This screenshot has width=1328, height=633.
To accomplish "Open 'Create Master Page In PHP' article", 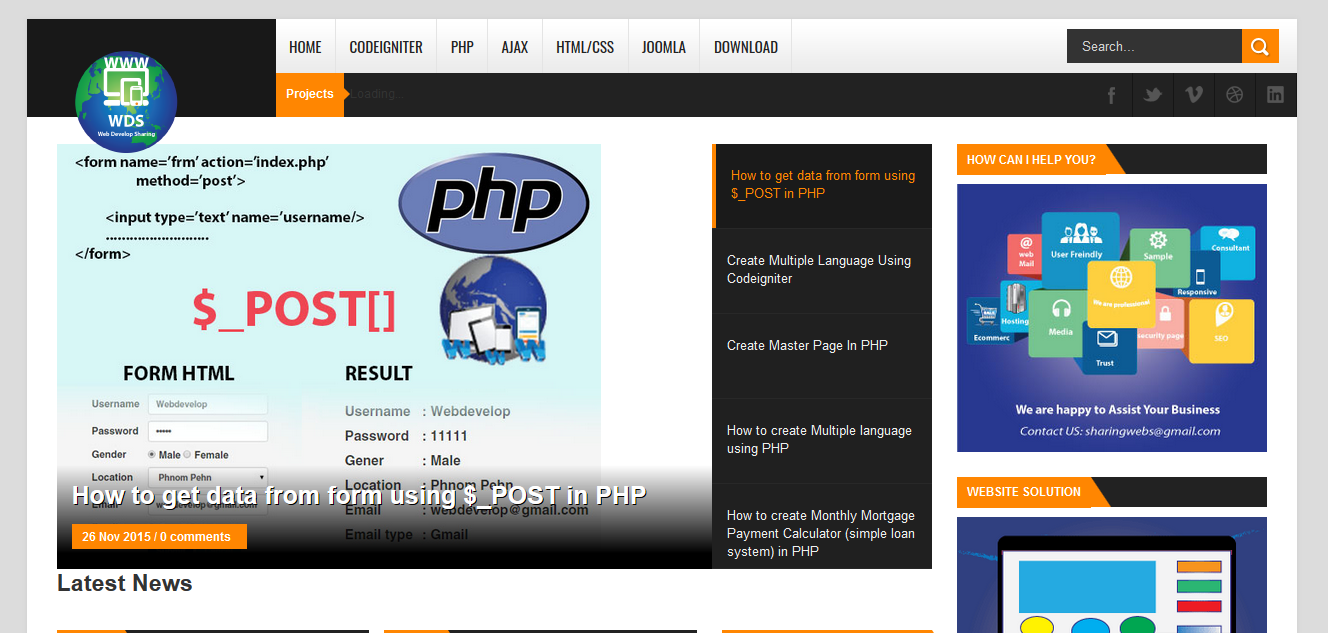I will click(807, 346).
